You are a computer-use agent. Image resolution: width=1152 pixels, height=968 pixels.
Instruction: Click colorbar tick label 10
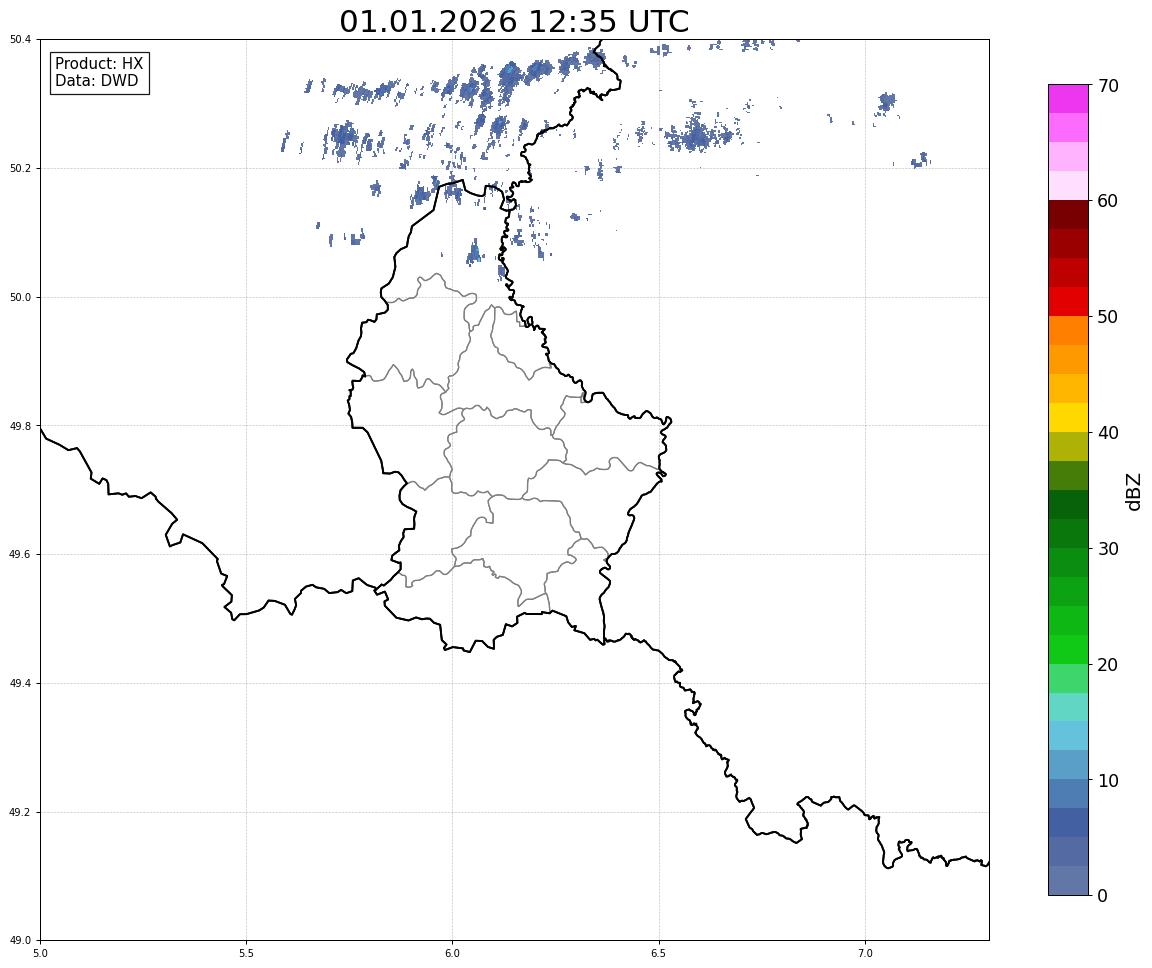pyautogui.click(x=1108, y=781)
